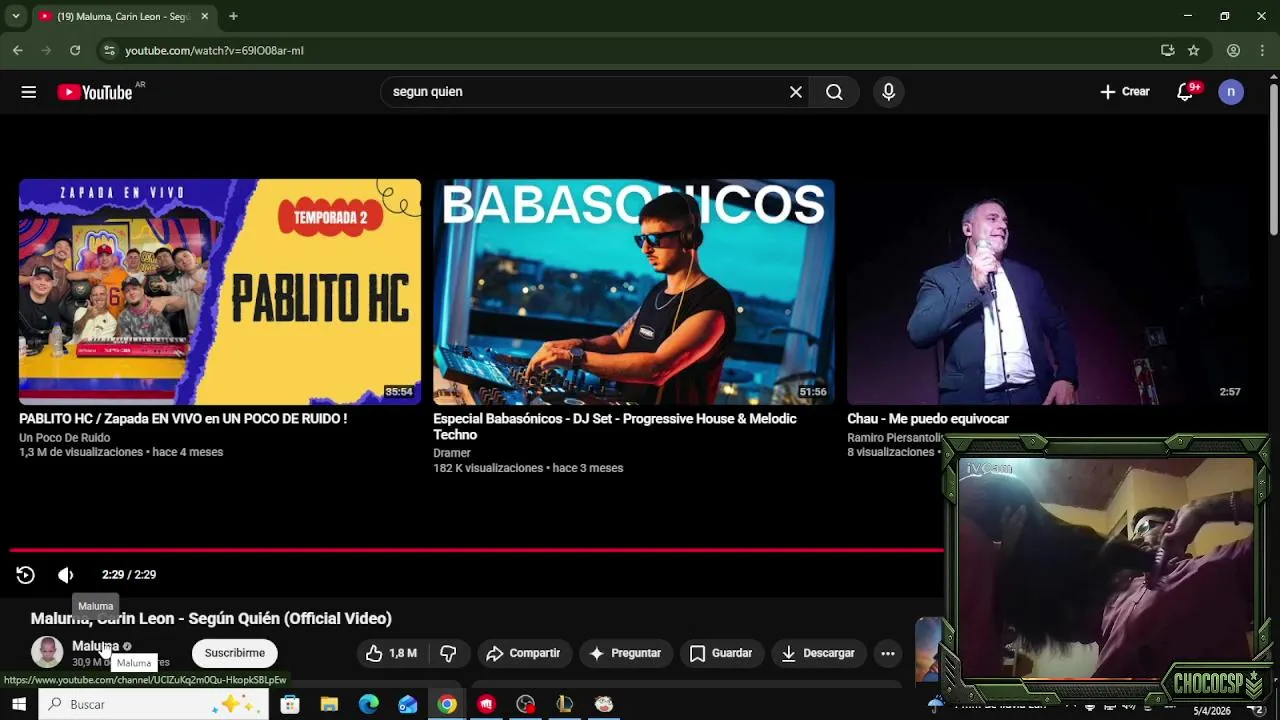The width and height of the screenshot is (1280, 720).
Task: Like the video with thumbs up 1,8 M
Action: [391, 653]
